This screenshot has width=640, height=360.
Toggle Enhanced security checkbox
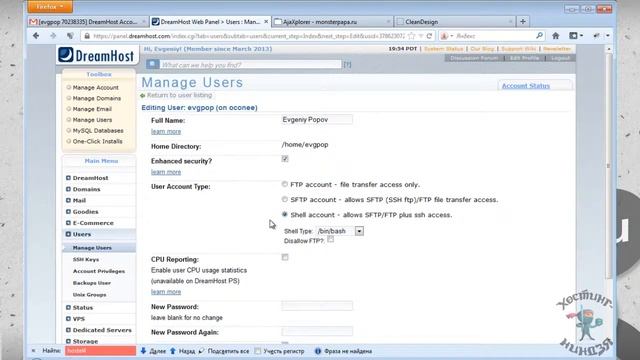coord(285,159)
